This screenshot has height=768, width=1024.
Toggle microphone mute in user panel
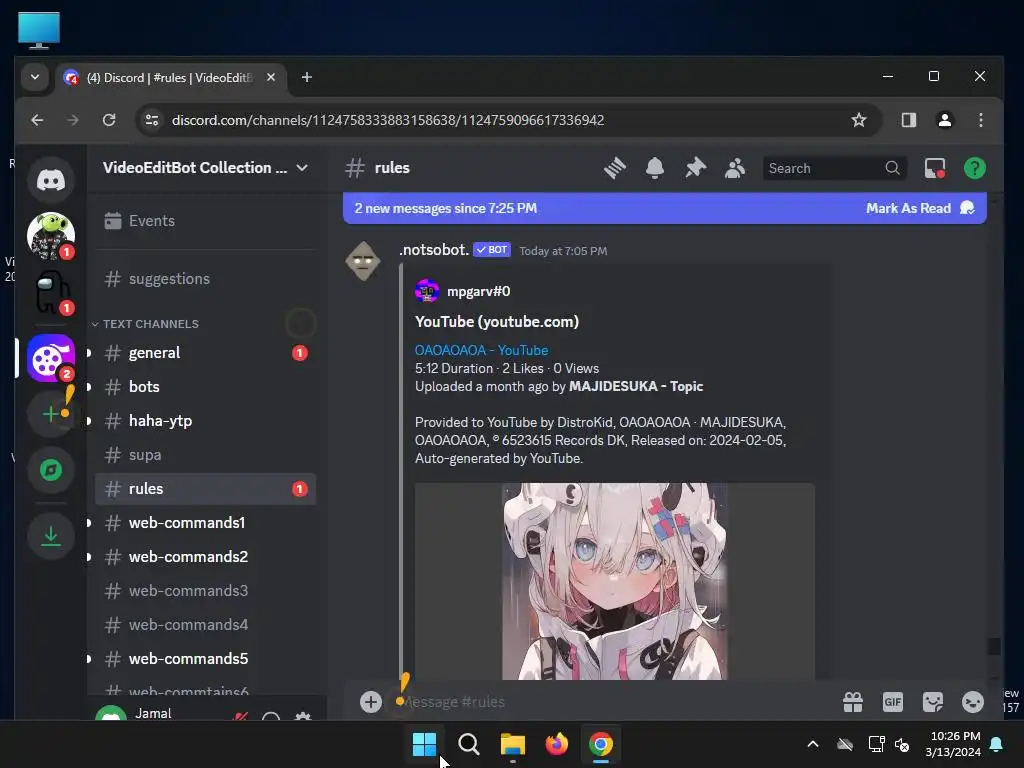[x=240, y=717]
